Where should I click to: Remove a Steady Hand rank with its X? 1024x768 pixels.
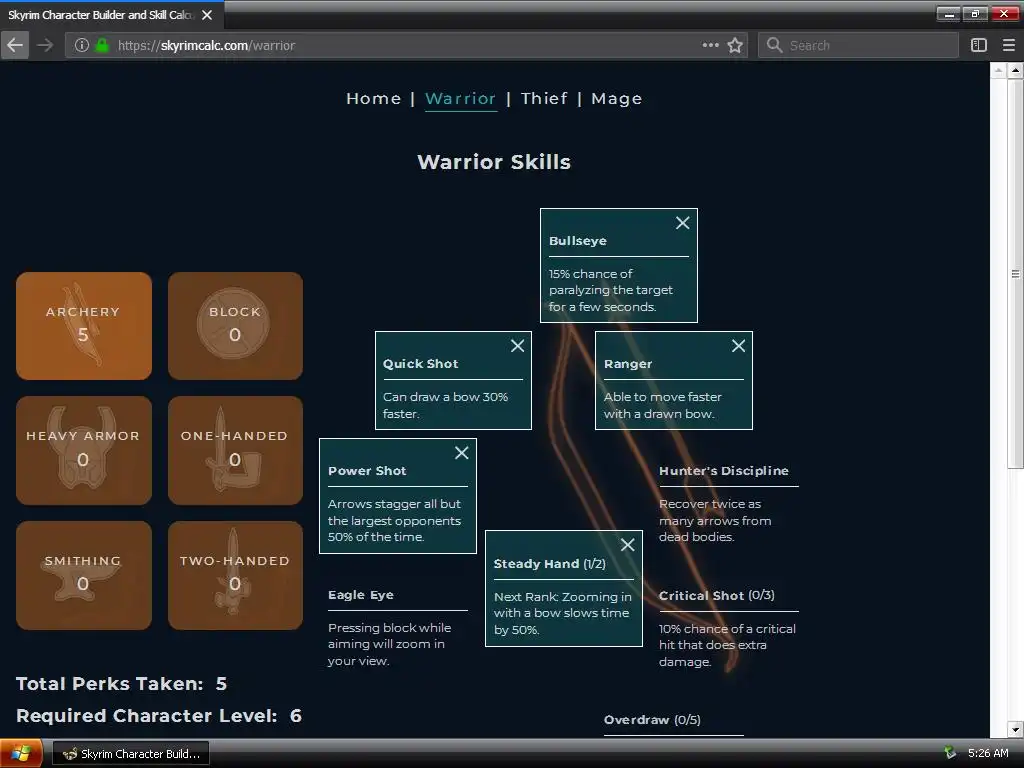click(627, 545)
